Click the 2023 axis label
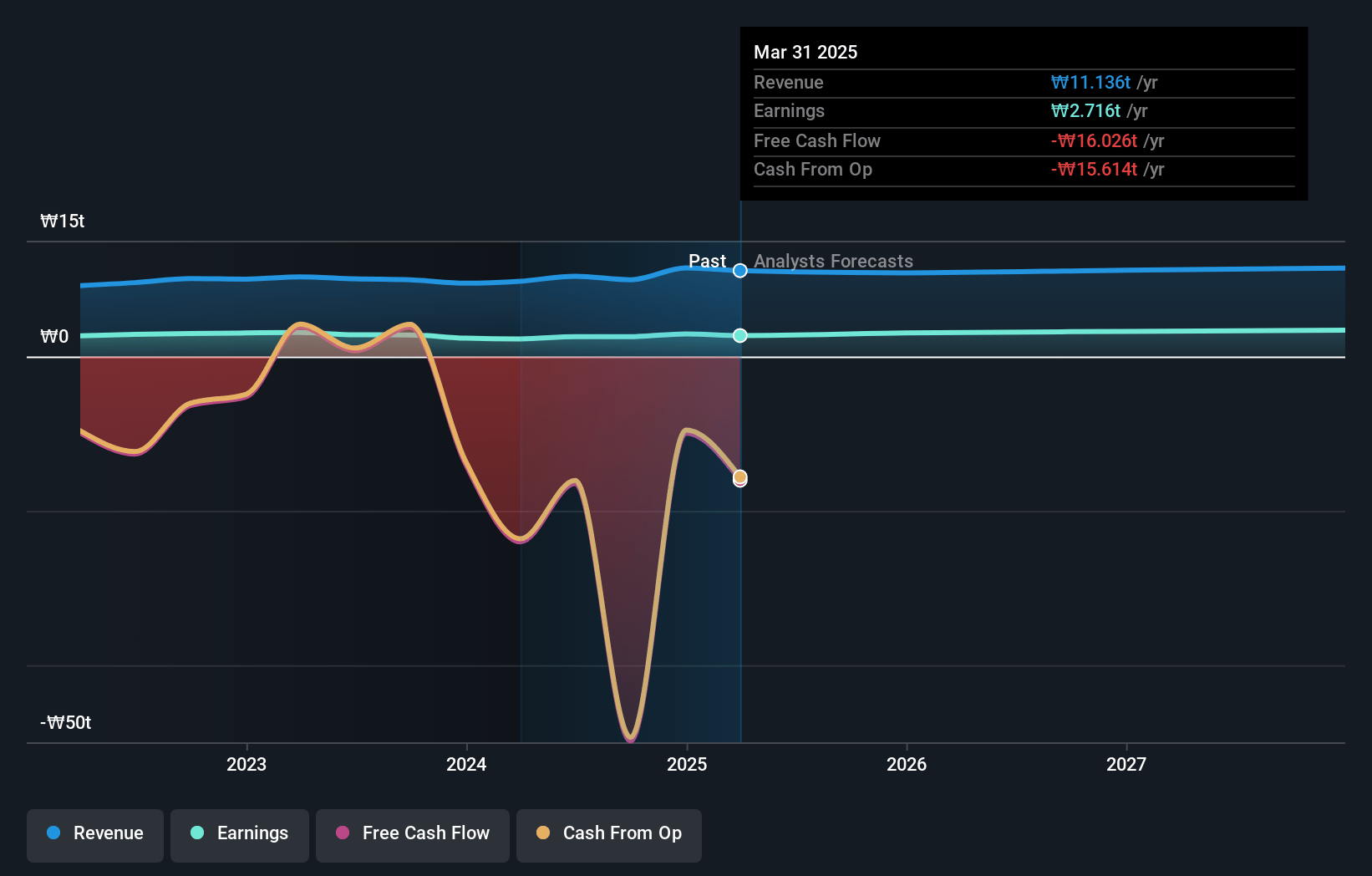Viewport: 1372px width, 876px height. click(x=246, y=764)
